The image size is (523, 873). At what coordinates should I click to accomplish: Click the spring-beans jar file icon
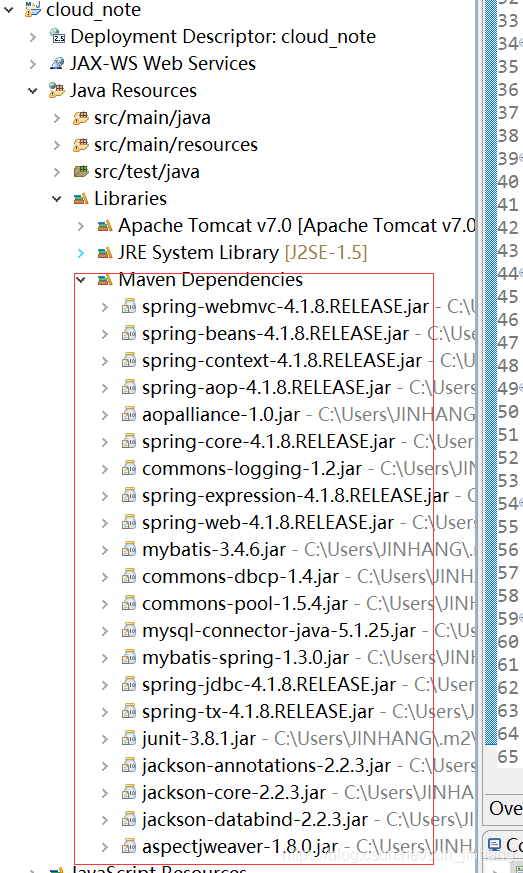tap(129, 333)
